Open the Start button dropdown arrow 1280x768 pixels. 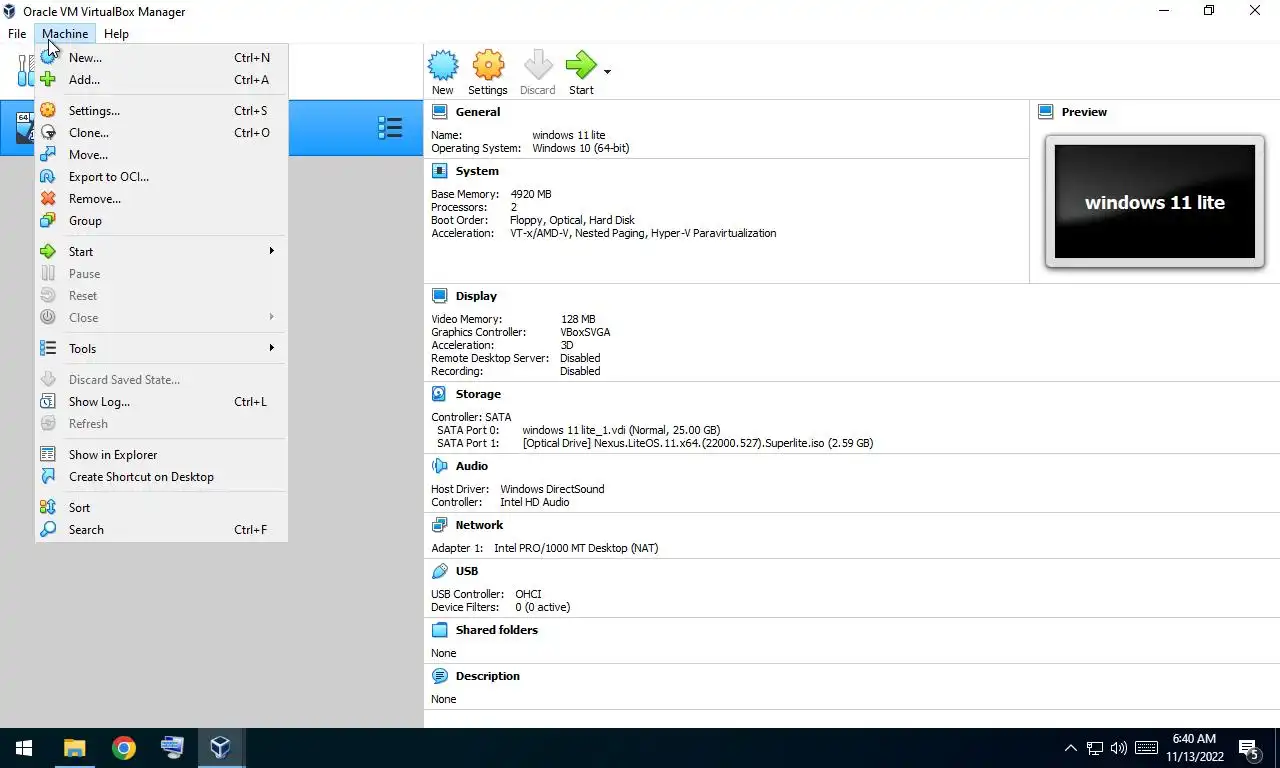click(607, 72)
